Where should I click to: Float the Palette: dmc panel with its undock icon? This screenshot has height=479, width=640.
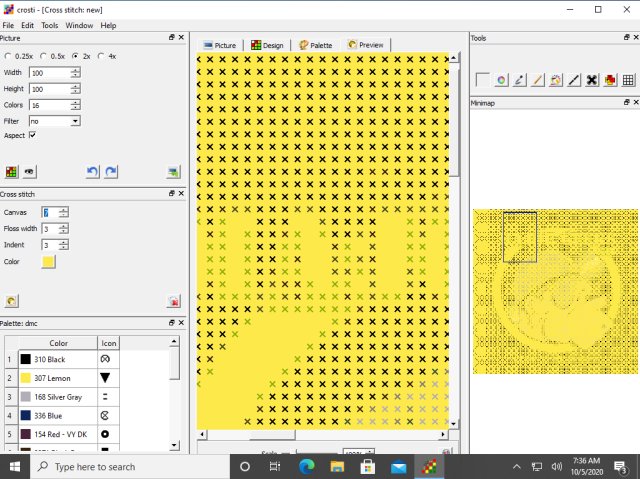click(172, 323)
